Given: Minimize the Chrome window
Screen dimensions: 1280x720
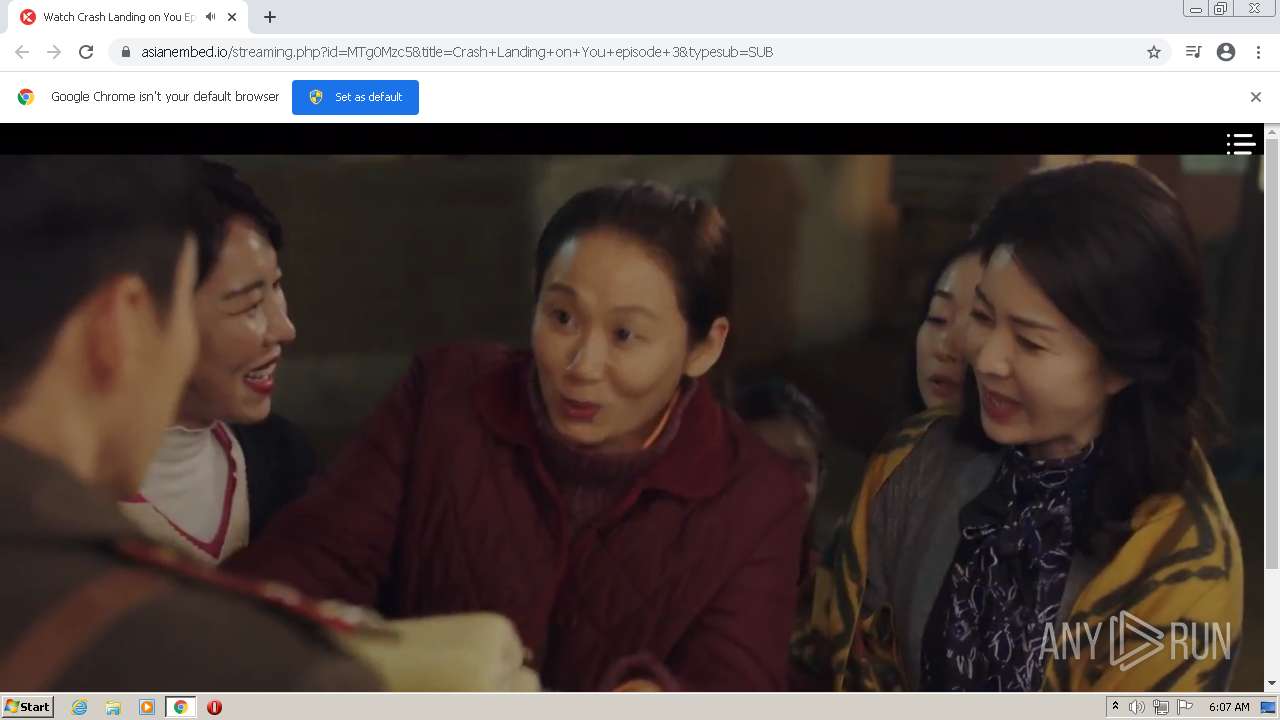Looking at the screenshot, I should pyautogui.click(x=1195, y=9).
